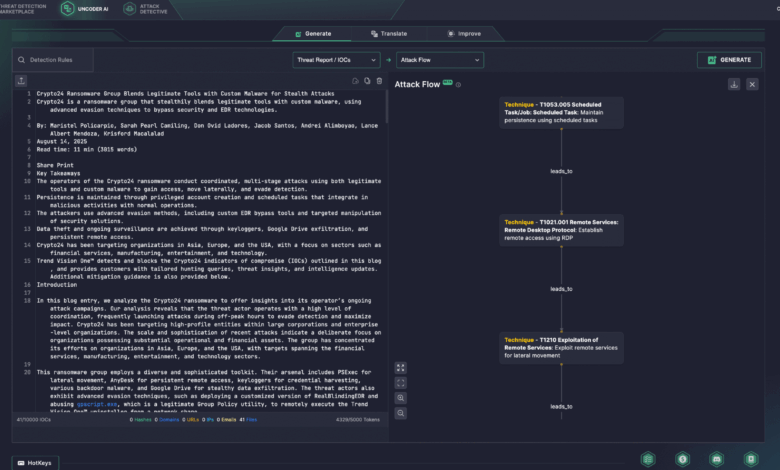
Task: Zoom in on the attack flow
Action: coord(400,398)
